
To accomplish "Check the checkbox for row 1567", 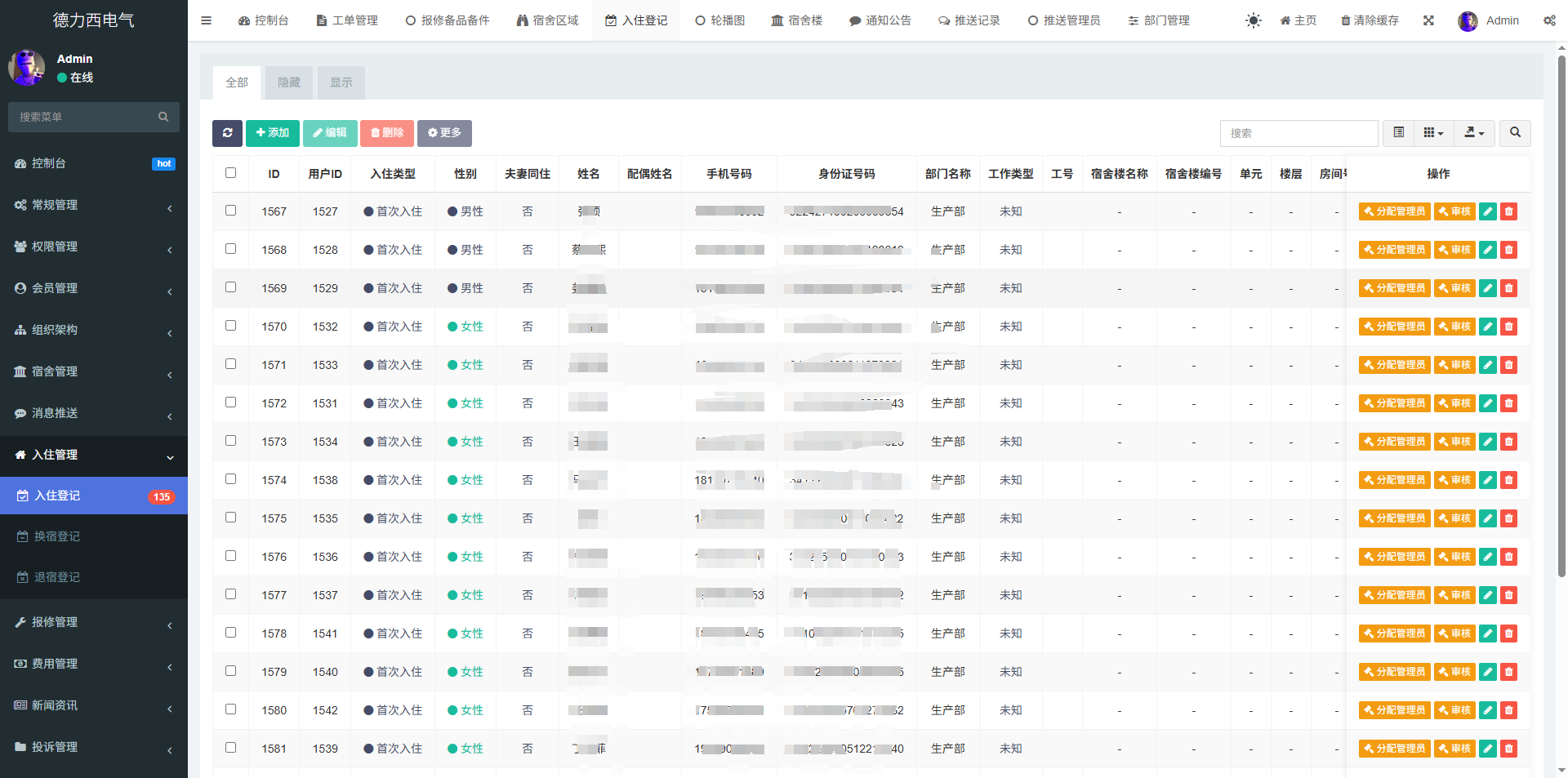I will (230, 211).
